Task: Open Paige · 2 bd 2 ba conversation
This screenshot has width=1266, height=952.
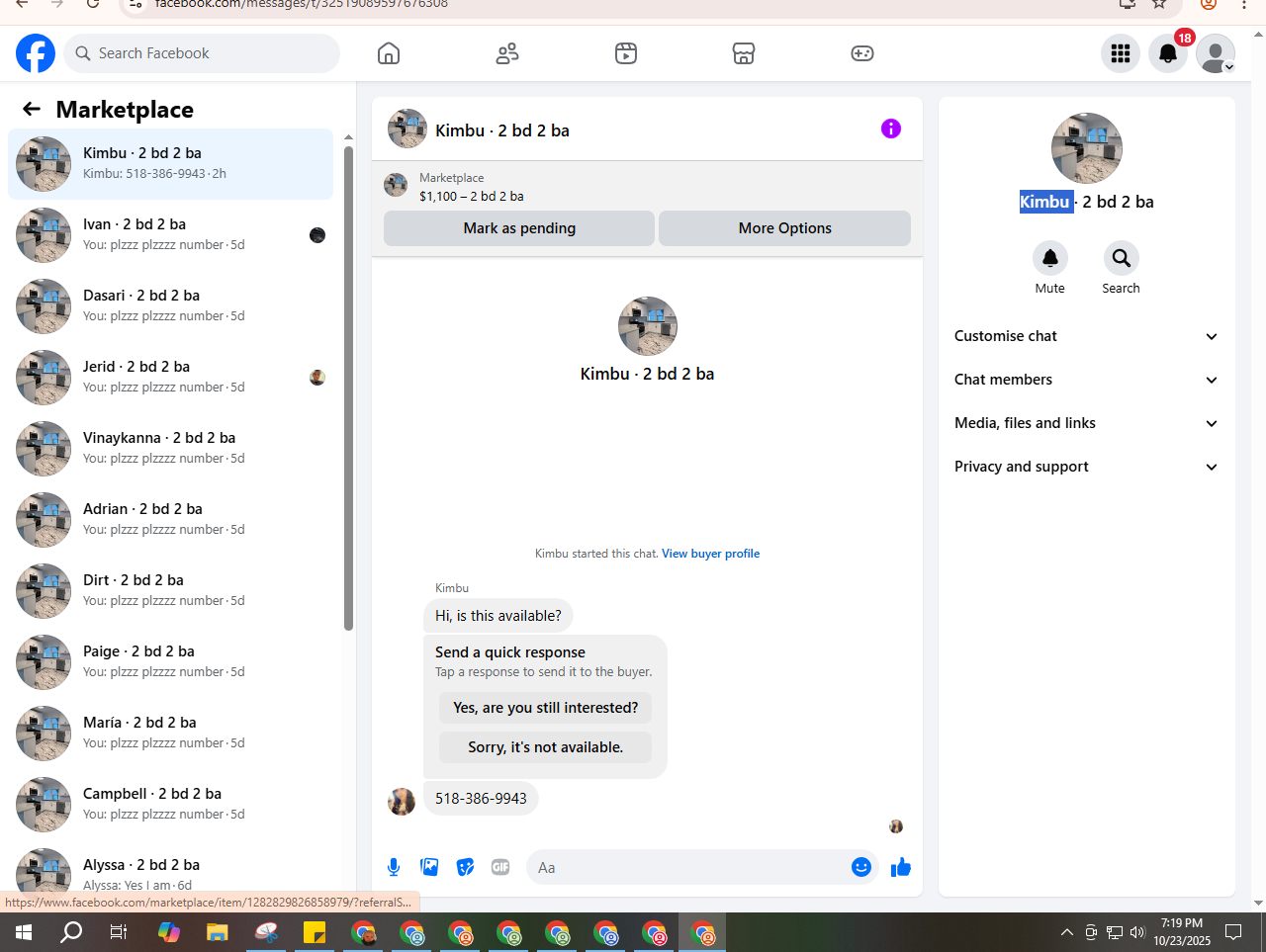Action: point(171,662)
